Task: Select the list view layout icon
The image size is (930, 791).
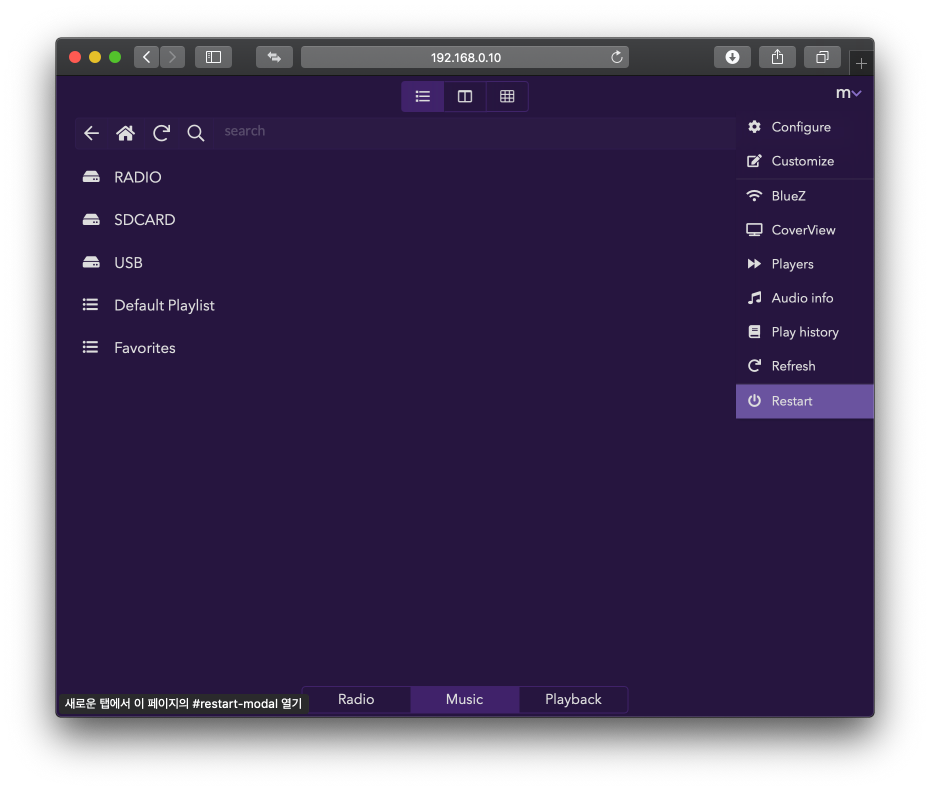Action: click(422, 96)
